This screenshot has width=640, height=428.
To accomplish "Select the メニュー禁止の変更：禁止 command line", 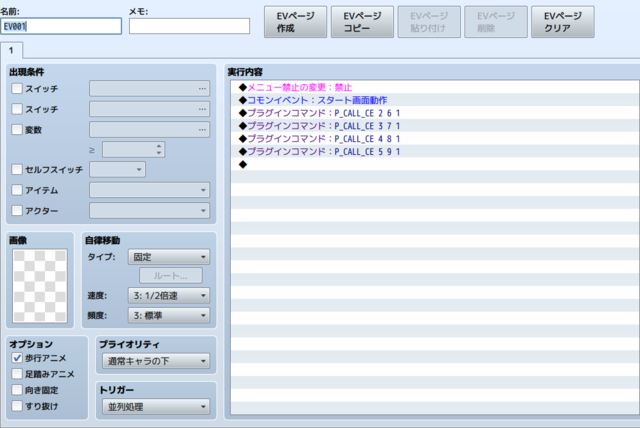I will coord(435,87).
